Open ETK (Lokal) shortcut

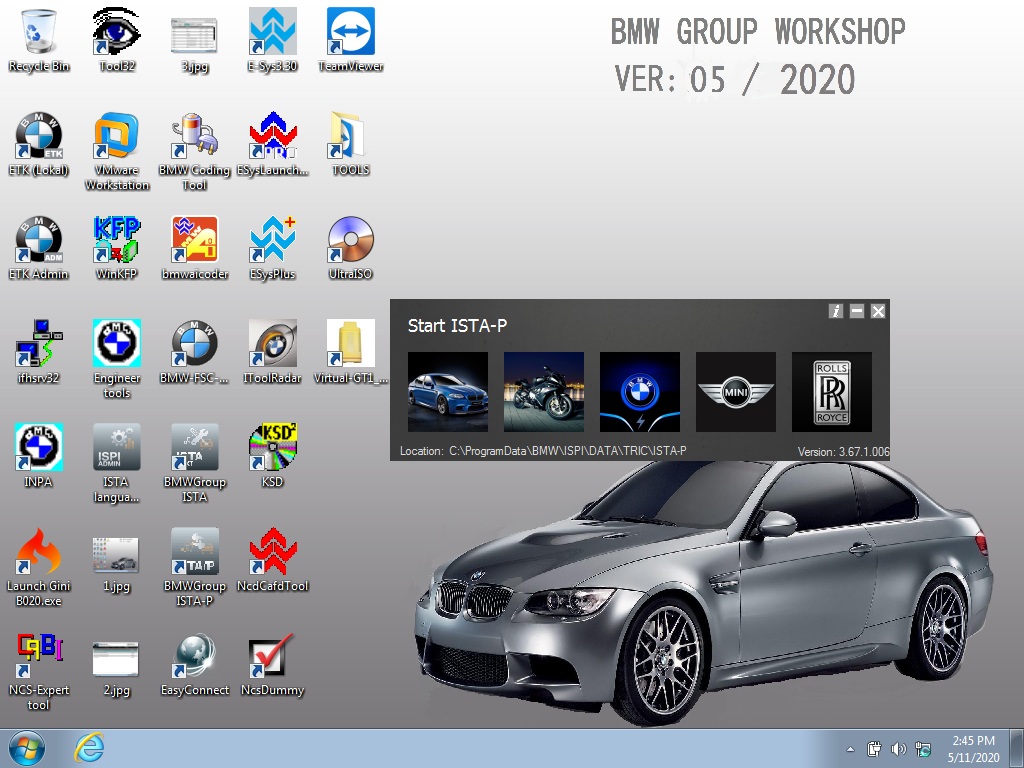pos(39,144)
